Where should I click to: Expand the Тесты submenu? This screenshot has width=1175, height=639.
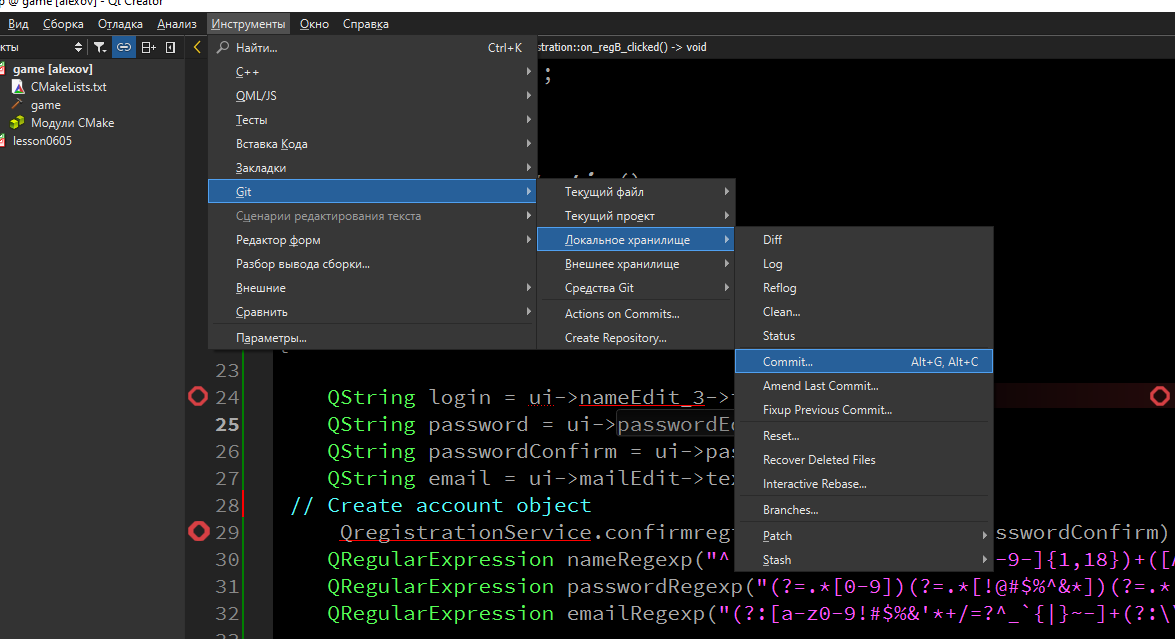point(372,120)
